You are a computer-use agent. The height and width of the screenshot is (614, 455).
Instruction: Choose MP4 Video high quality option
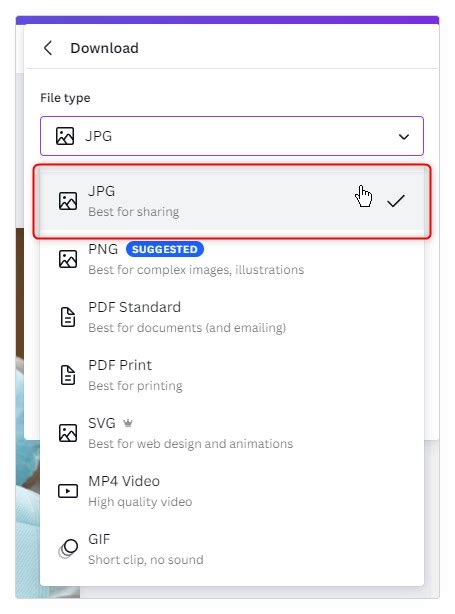click(x=232, y=491)
